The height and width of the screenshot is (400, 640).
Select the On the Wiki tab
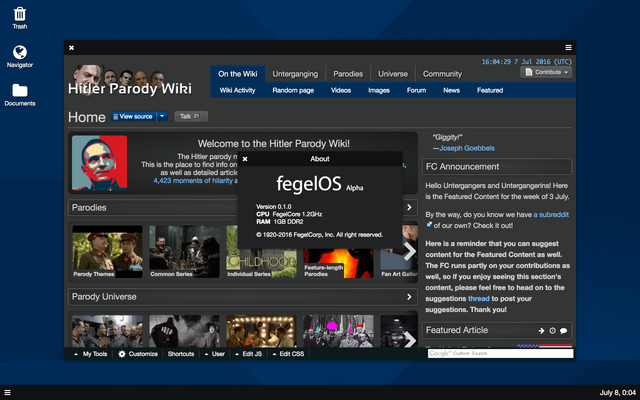click(x=238, y=74)
